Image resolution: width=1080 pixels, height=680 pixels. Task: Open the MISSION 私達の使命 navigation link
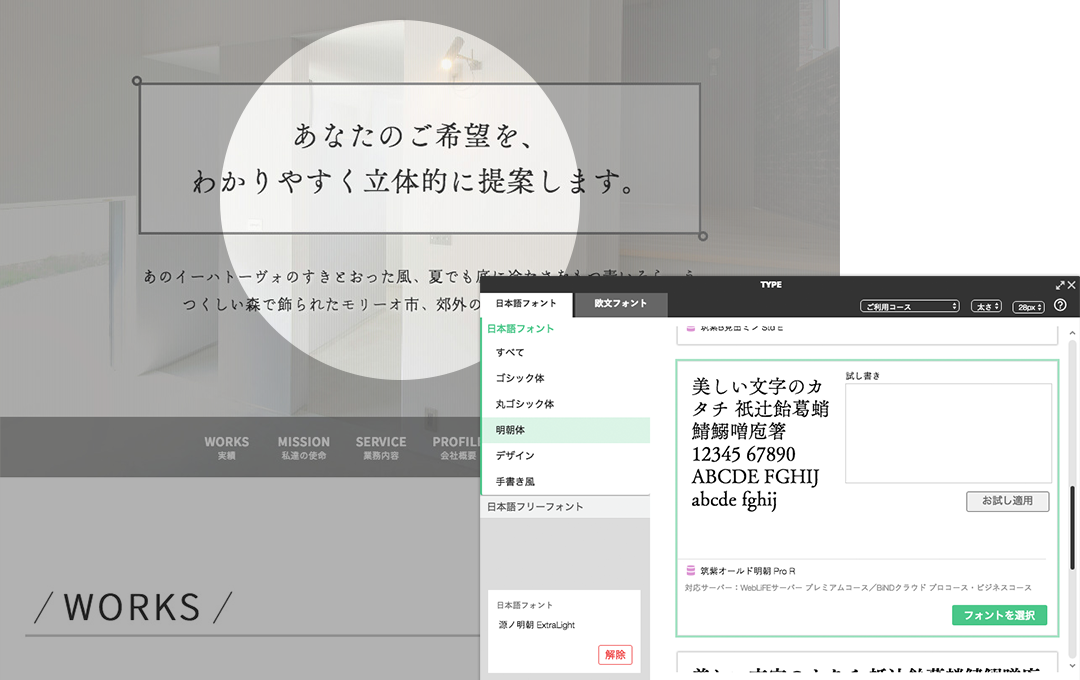click(x=303, y=447)
